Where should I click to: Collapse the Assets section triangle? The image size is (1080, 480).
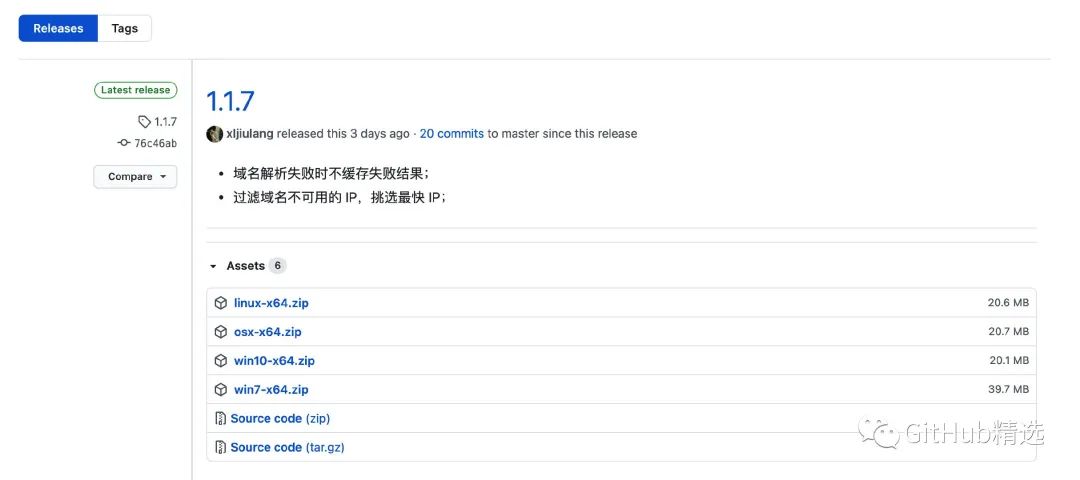pos(213,266)
